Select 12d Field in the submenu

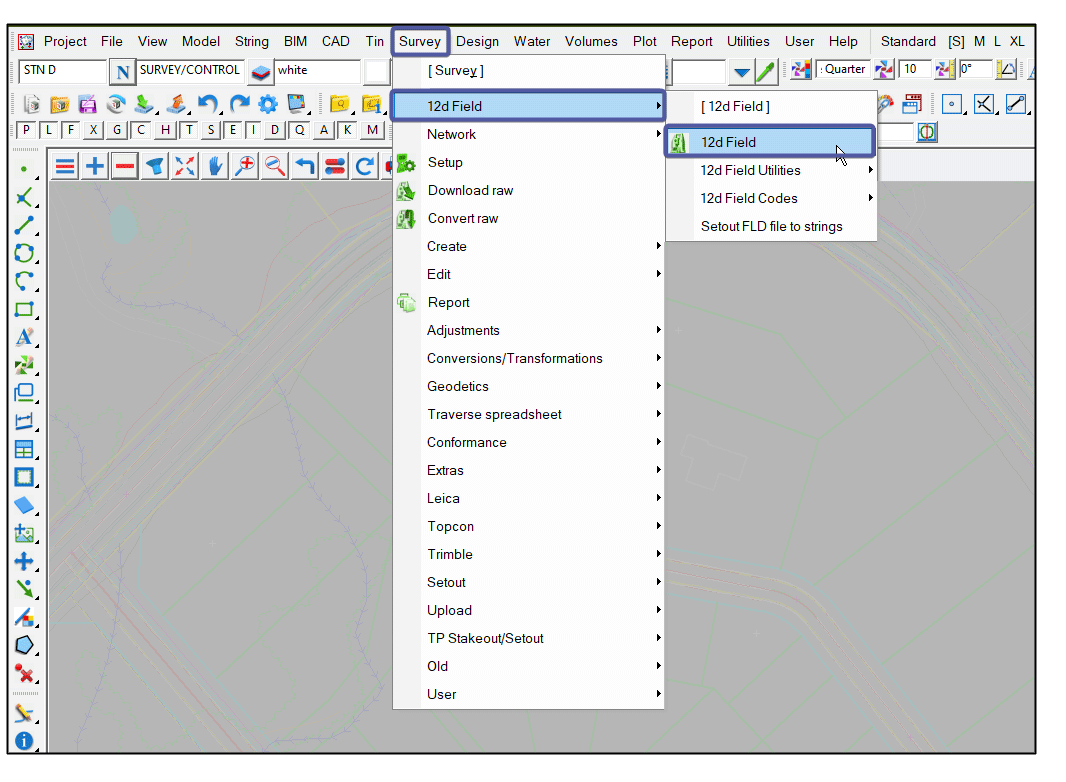click(770, 142)
